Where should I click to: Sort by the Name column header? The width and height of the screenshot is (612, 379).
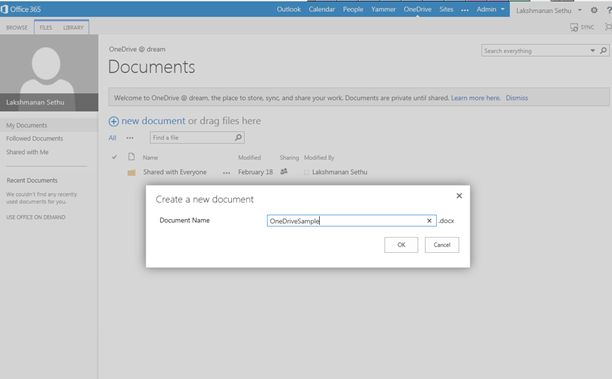click(150, 157)
